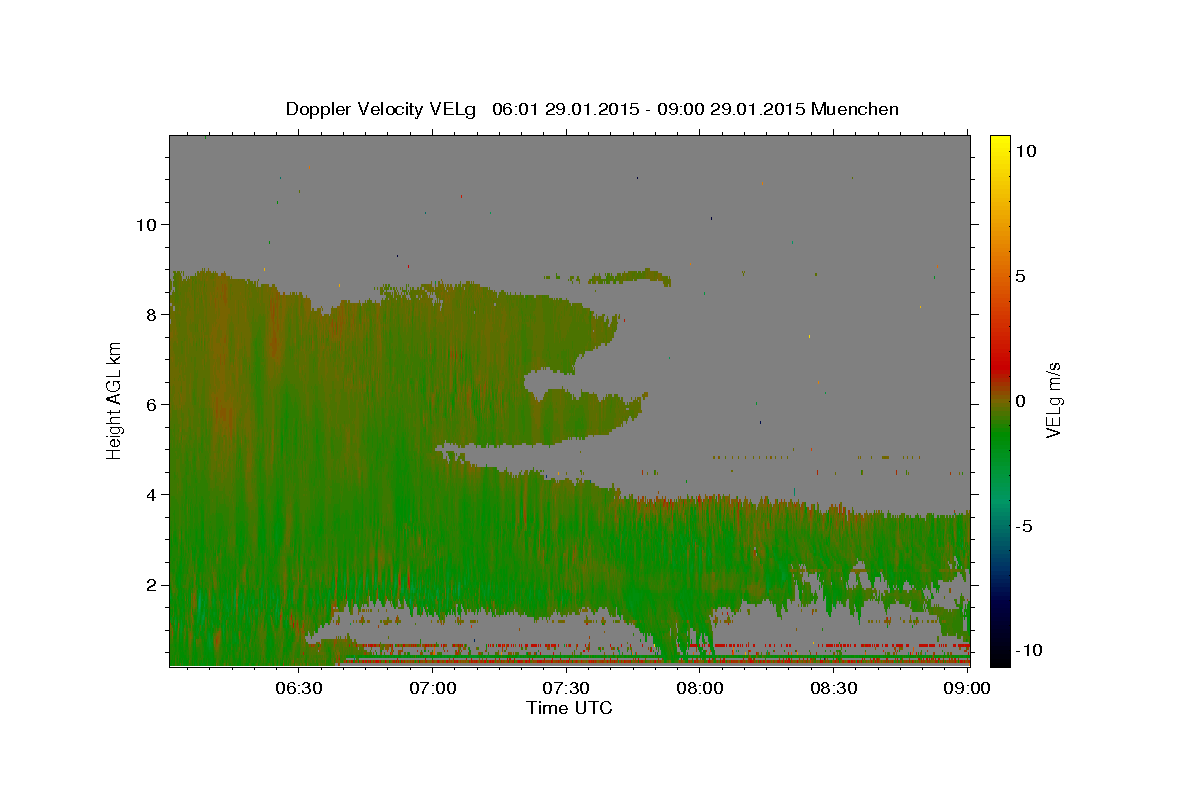Click the colorbar value 5 label

click(x=1021, y=276)
